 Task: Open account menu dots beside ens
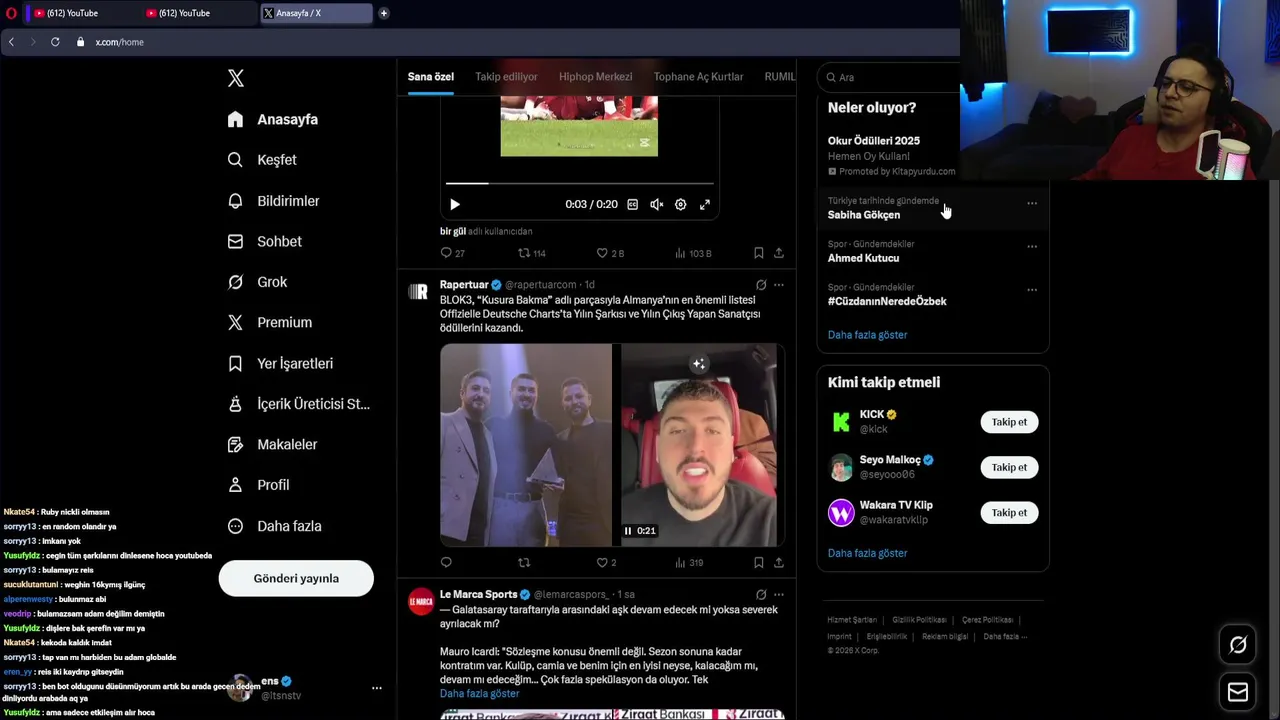[377, 688]
